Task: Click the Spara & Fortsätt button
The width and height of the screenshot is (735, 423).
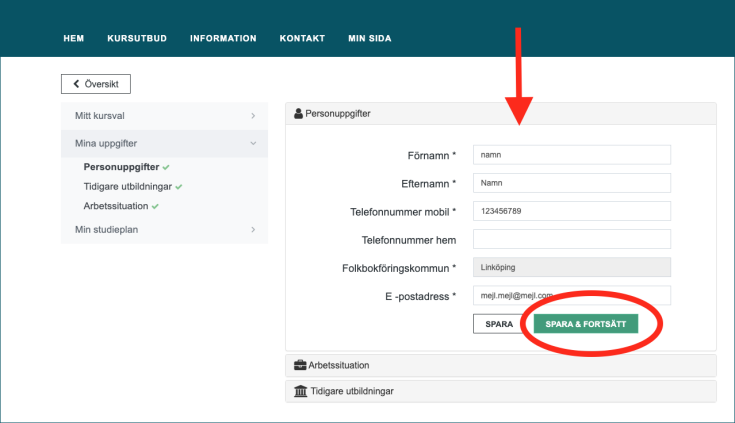Action: (585, 324)
